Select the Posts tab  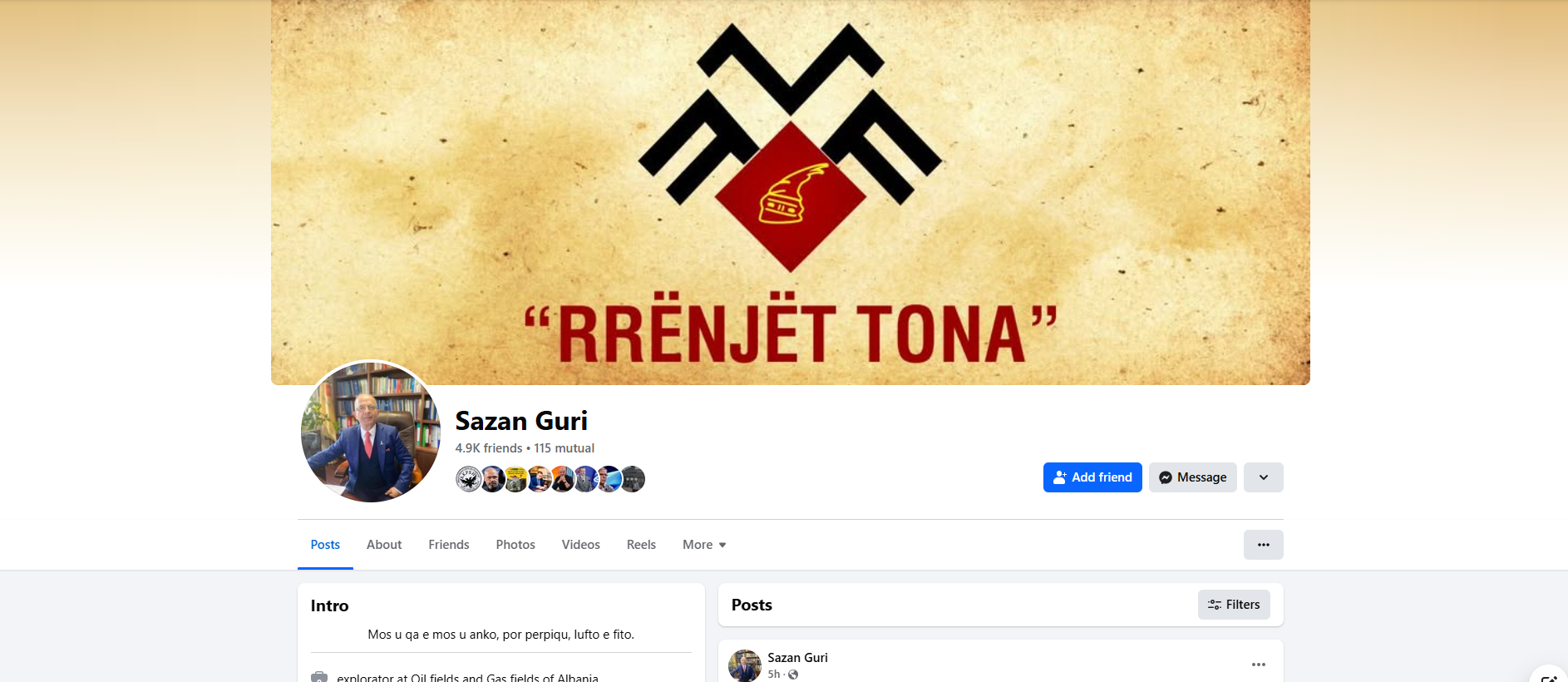pos(325,545)
